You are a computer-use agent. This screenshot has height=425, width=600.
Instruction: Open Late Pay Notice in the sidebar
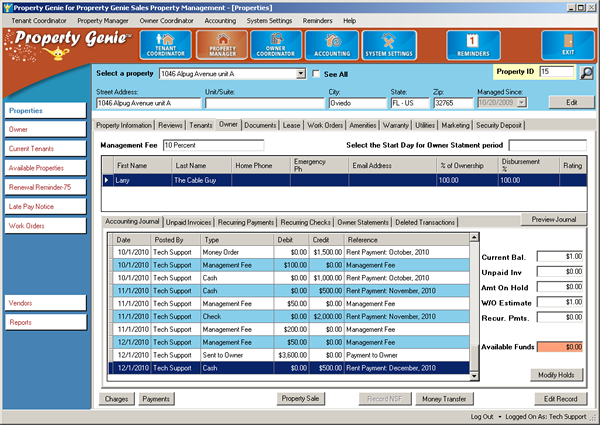[46, 207]
